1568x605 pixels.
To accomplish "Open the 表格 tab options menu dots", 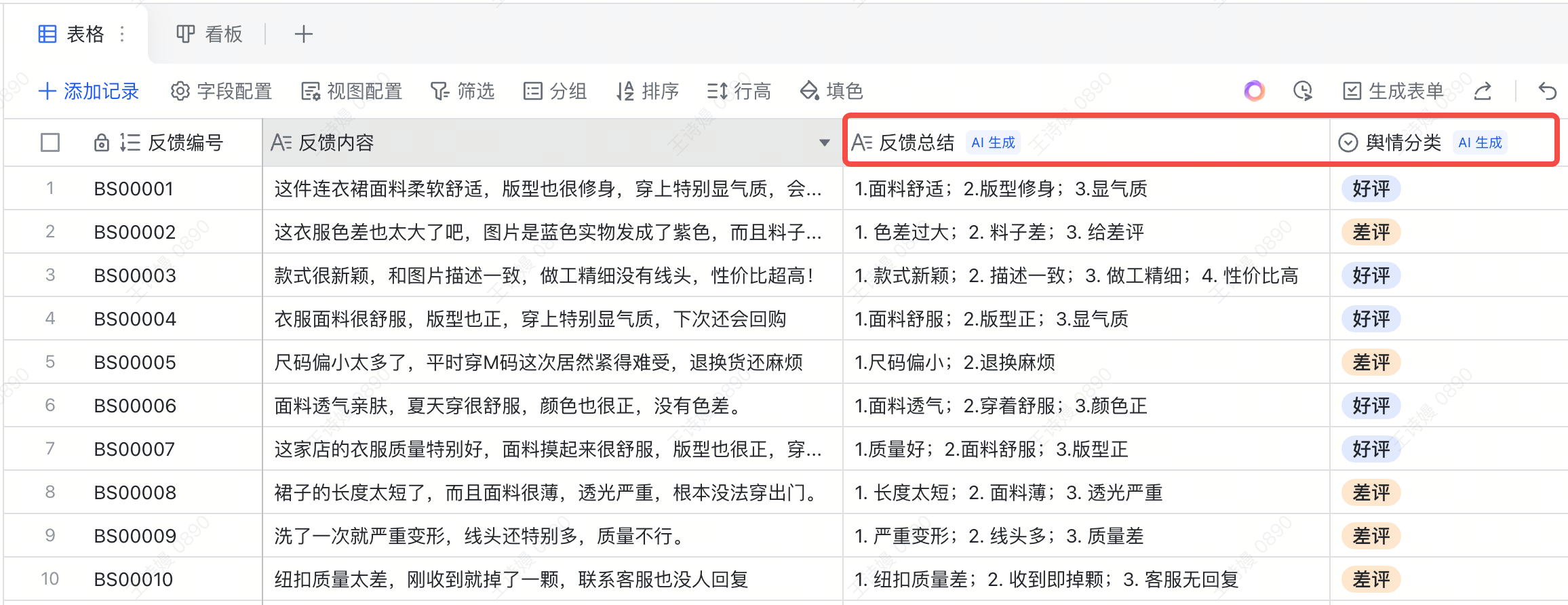I will tap(122, 34).
